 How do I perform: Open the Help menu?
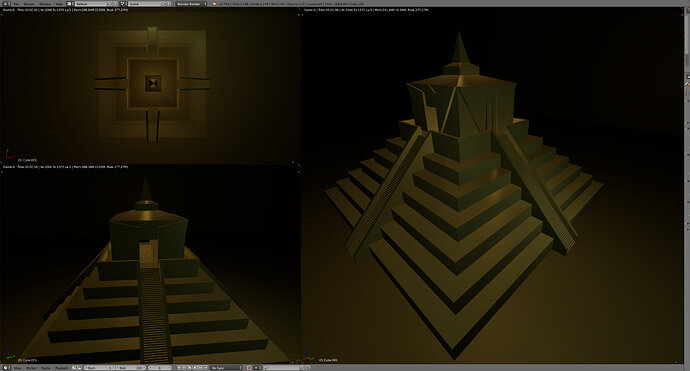59,4
